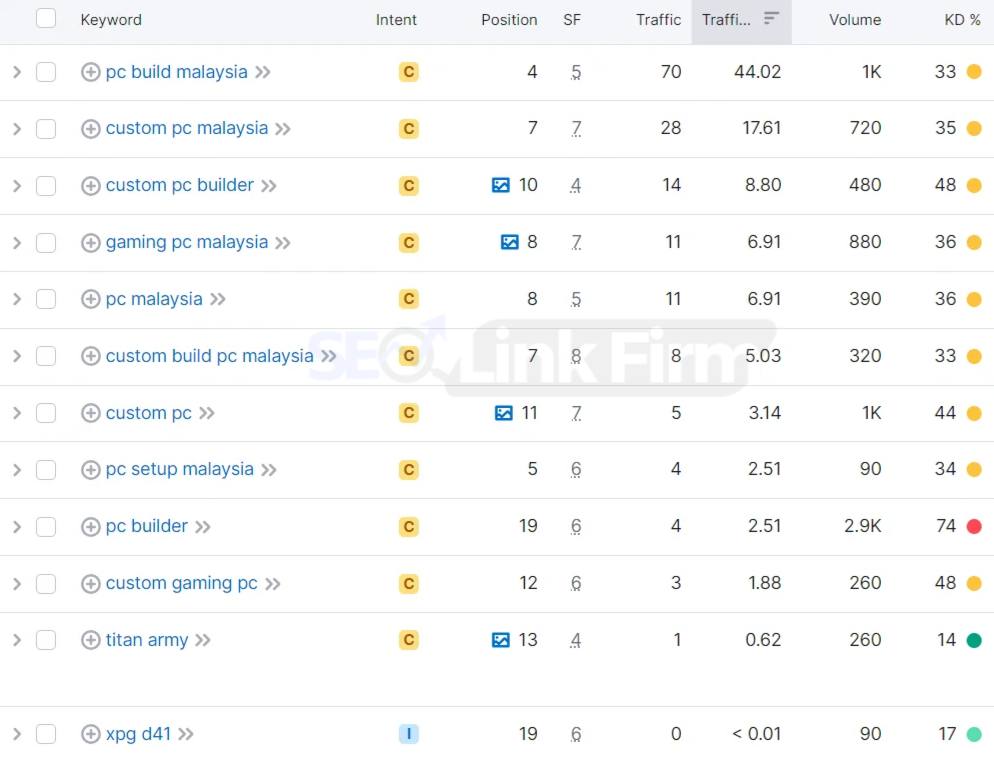Expand the pc build malaysia row
The image size is (994, 778).
pyautogui.click(x=17, y=72)
